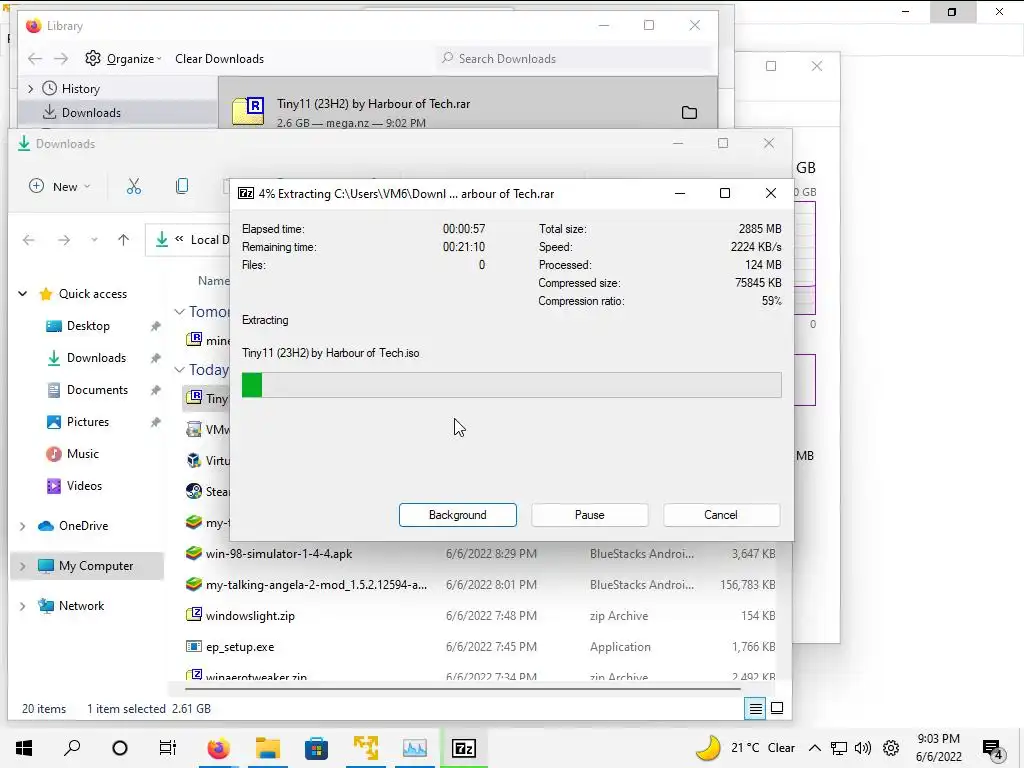Open containing folder for Tiny11 download
The width and height of the screenshot is (1024, 768).
[x=689, y=112]
